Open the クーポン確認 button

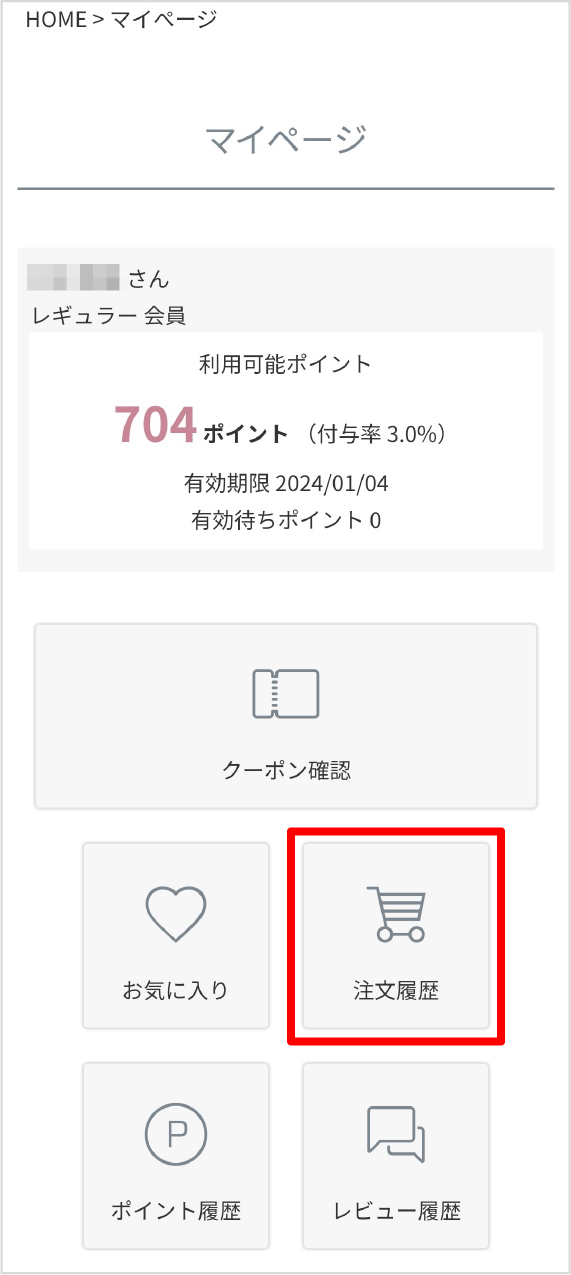coord(286,716)
